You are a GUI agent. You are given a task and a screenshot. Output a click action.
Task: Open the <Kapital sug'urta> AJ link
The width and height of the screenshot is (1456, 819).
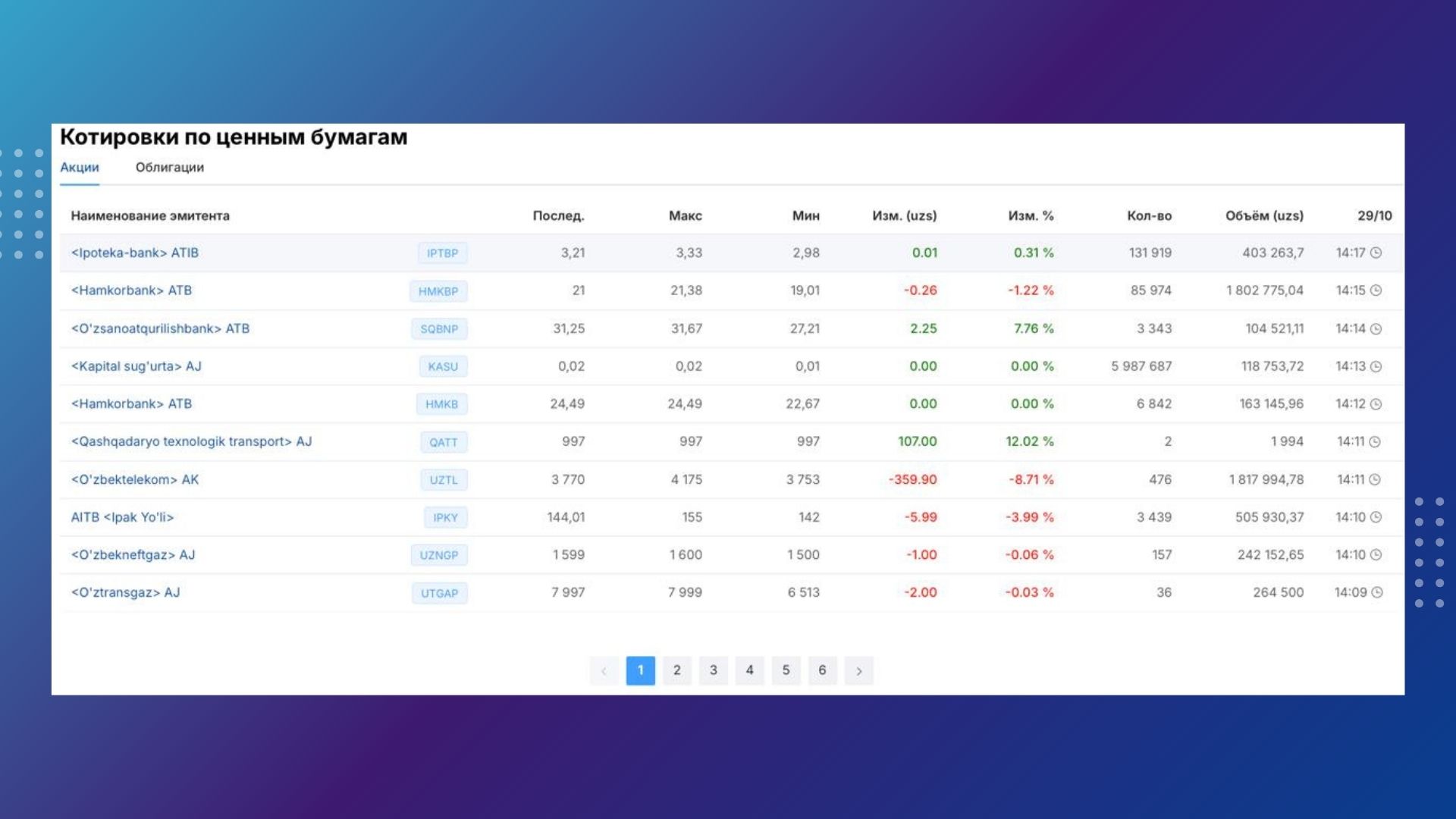[x=136, y=366]
